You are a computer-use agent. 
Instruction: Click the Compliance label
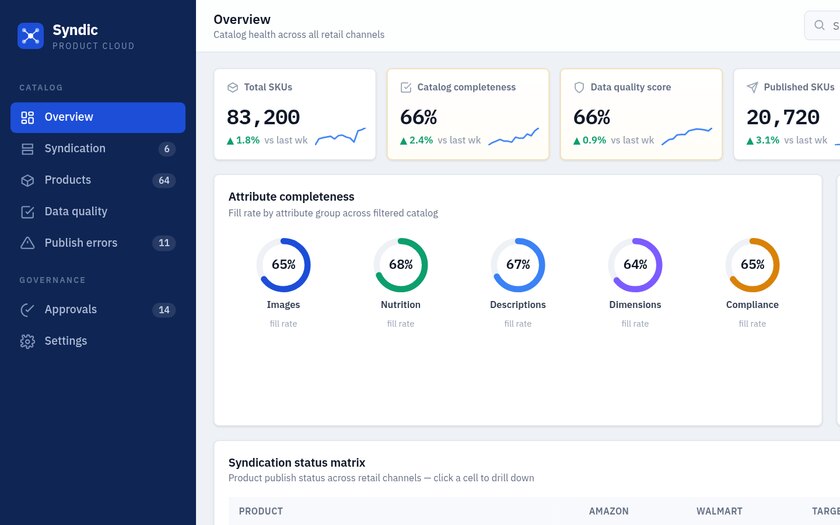[753, 305]
